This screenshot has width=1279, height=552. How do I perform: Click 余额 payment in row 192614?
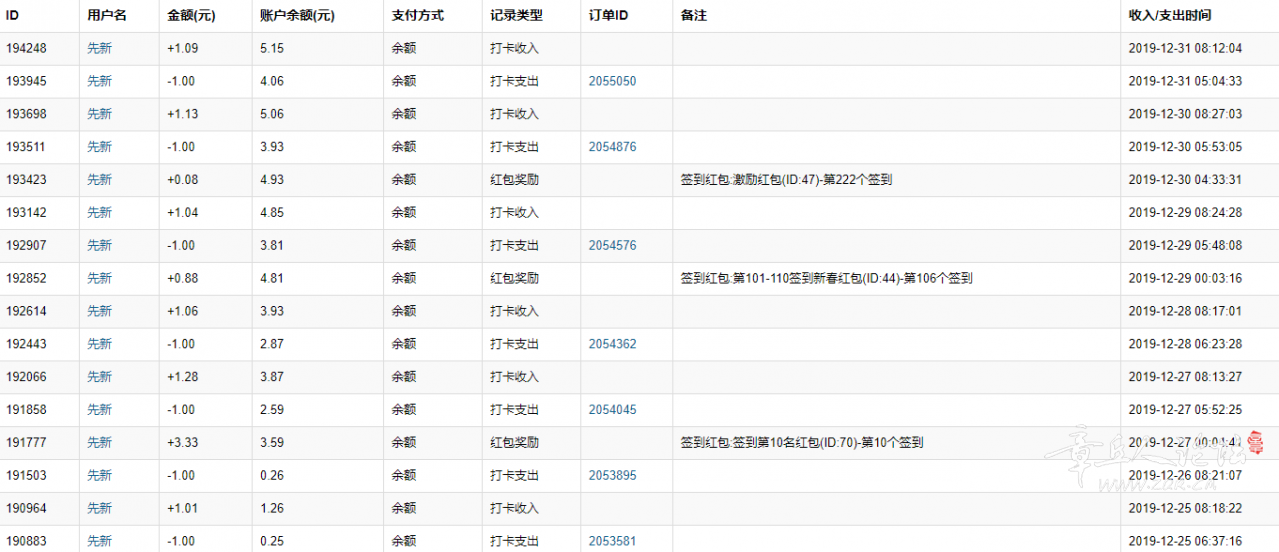tap(403, 311)
